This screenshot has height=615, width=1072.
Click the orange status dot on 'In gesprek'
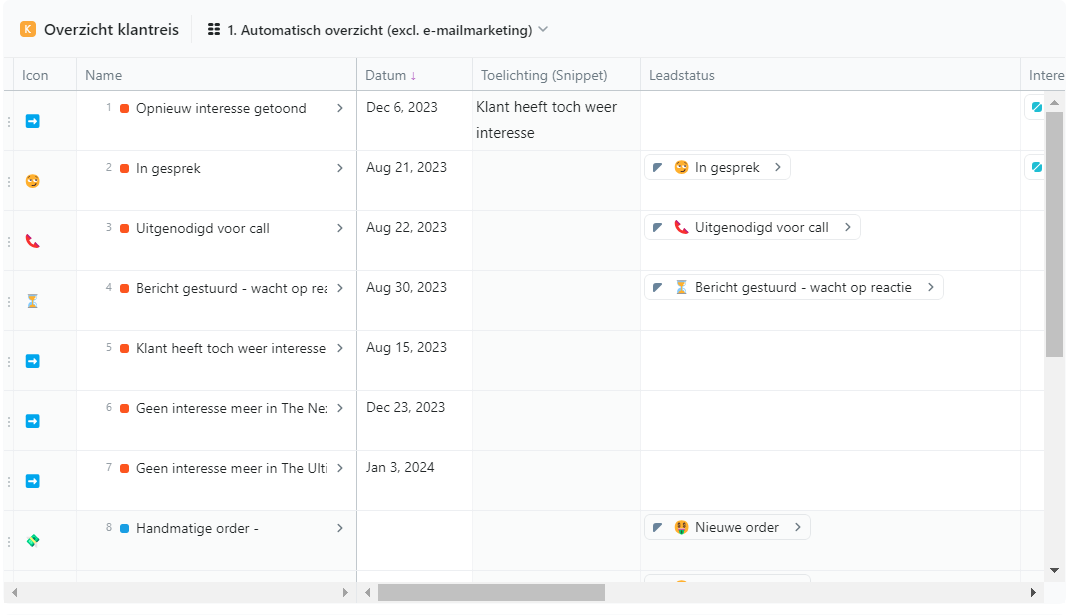125,169
